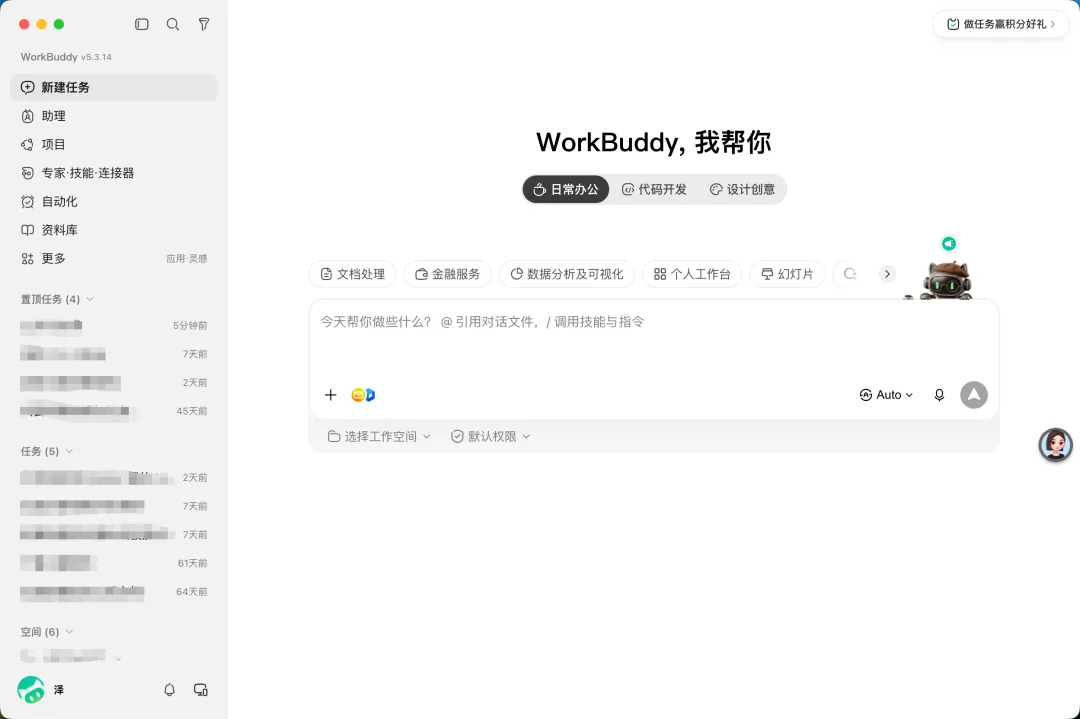
Task: Open 默认权限 dropdown
Action: (490, 436)
